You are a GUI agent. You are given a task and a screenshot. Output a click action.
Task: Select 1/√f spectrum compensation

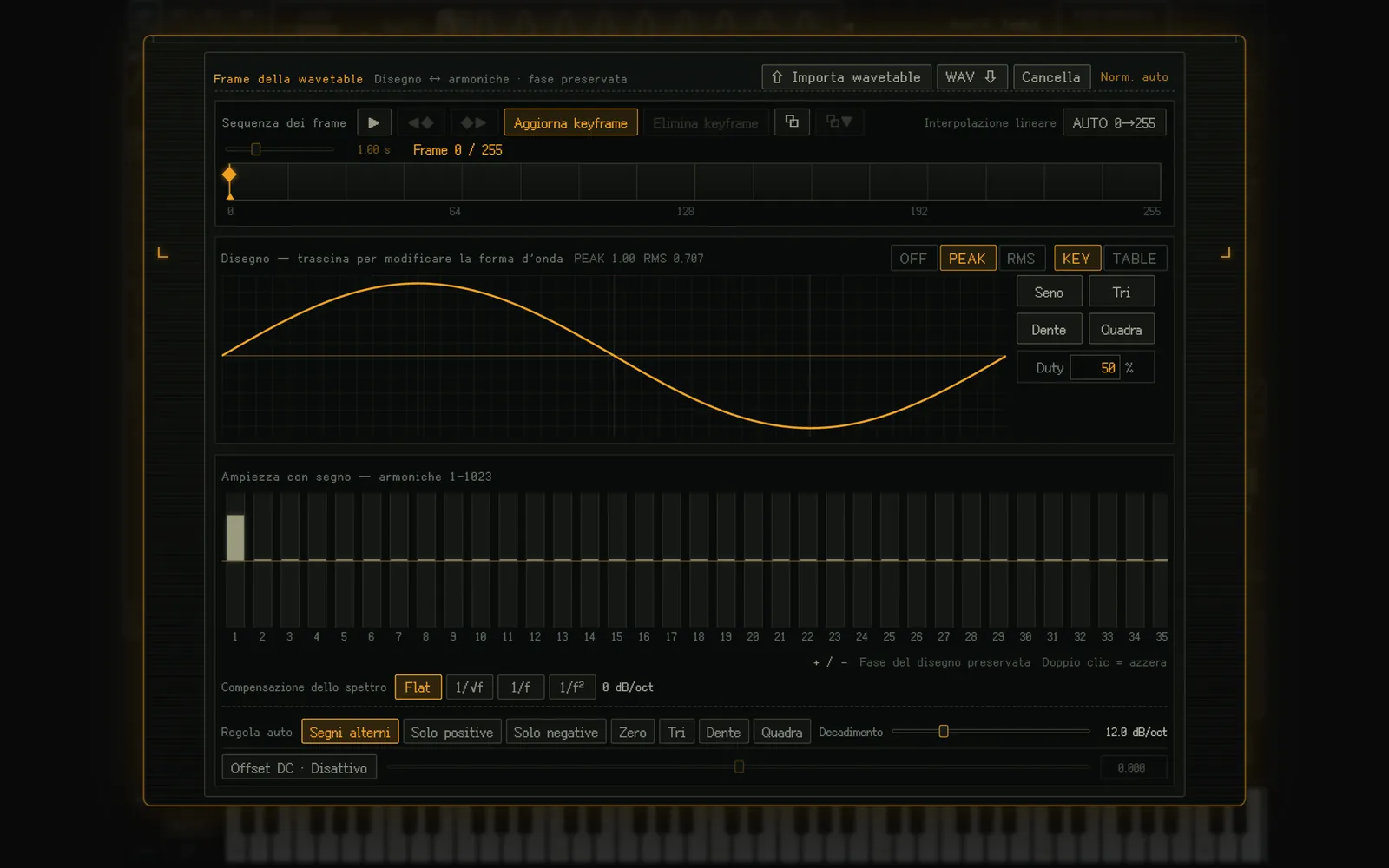point(470,687)
